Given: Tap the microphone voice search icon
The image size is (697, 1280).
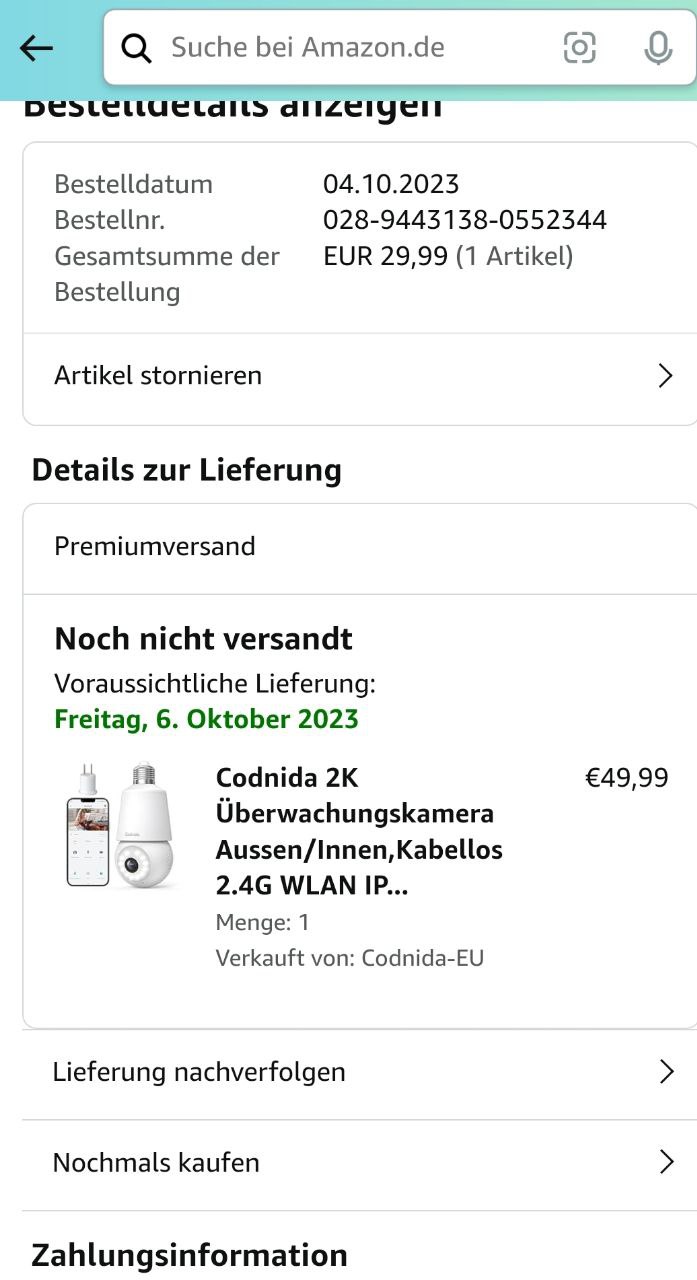Looking at the screenshot, I should tap(658, 48).
